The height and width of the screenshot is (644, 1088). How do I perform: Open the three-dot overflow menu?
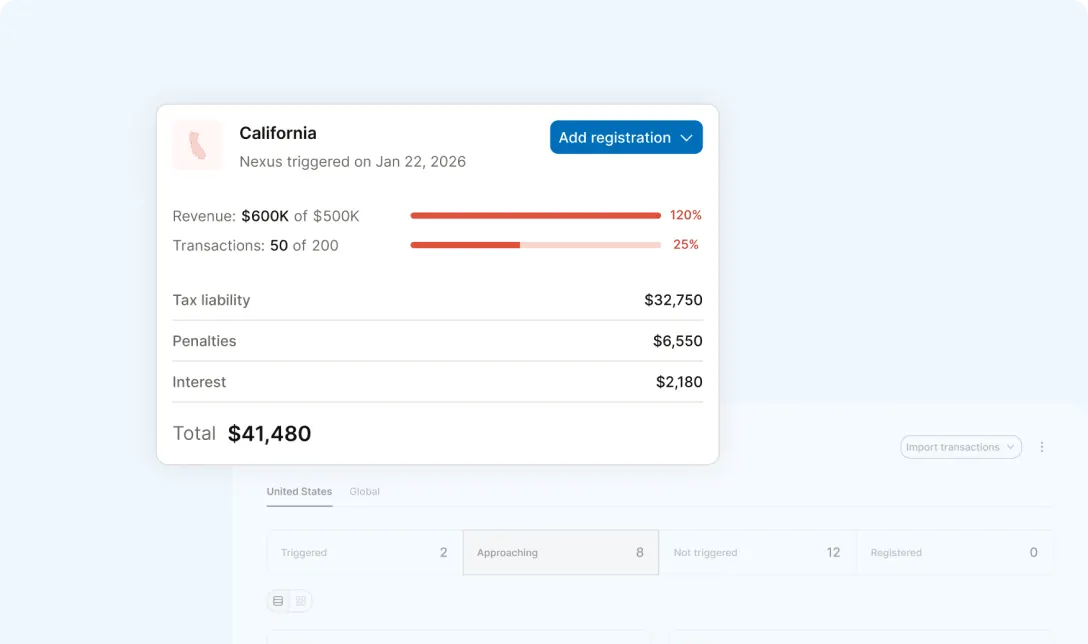(1042, 447)
